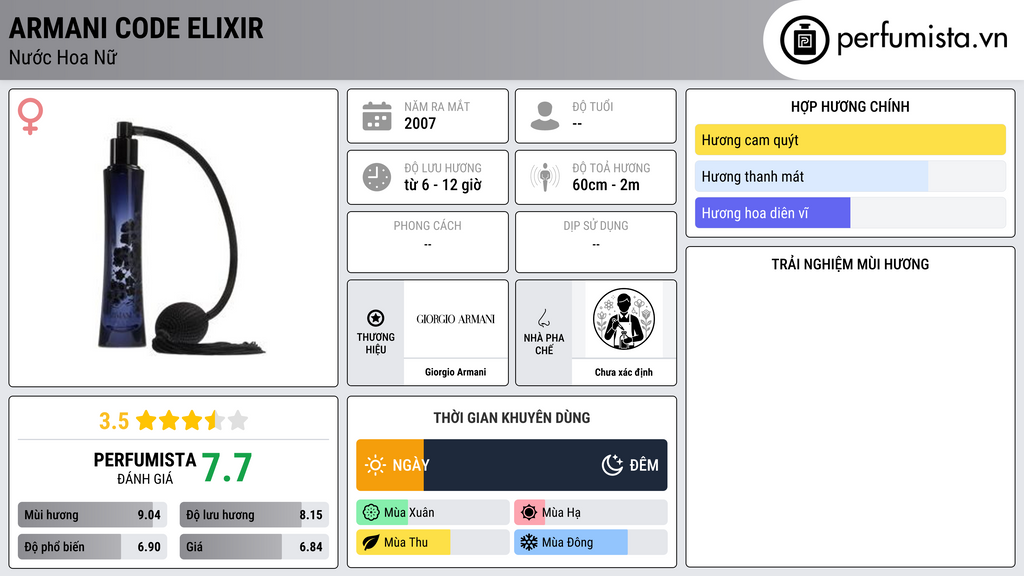
Task: Click the Nhà pha chế label
Action: (544, 344)
